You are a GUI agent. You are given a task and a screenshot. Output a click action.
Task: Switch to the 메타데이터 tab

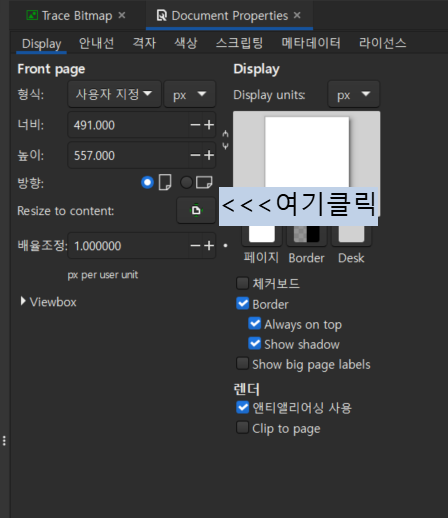[311, 43]
